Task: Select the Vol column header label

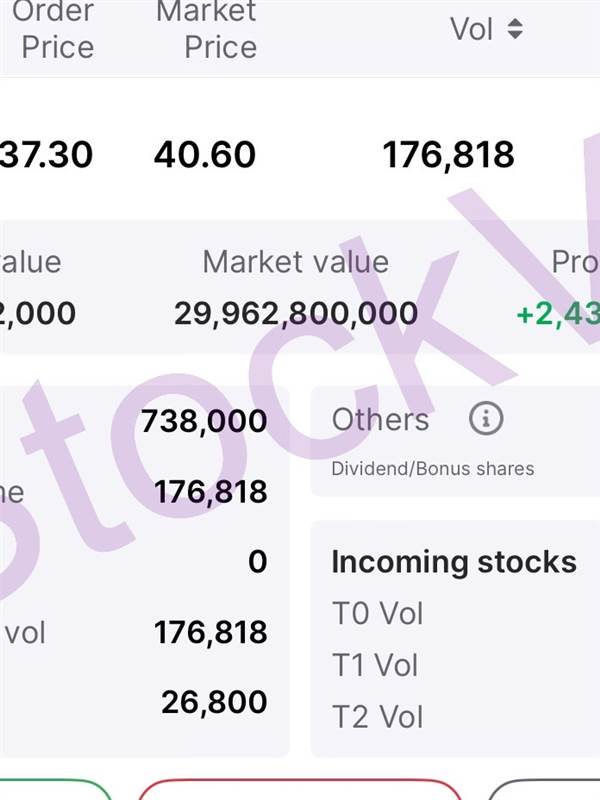Action: [472, 29]
